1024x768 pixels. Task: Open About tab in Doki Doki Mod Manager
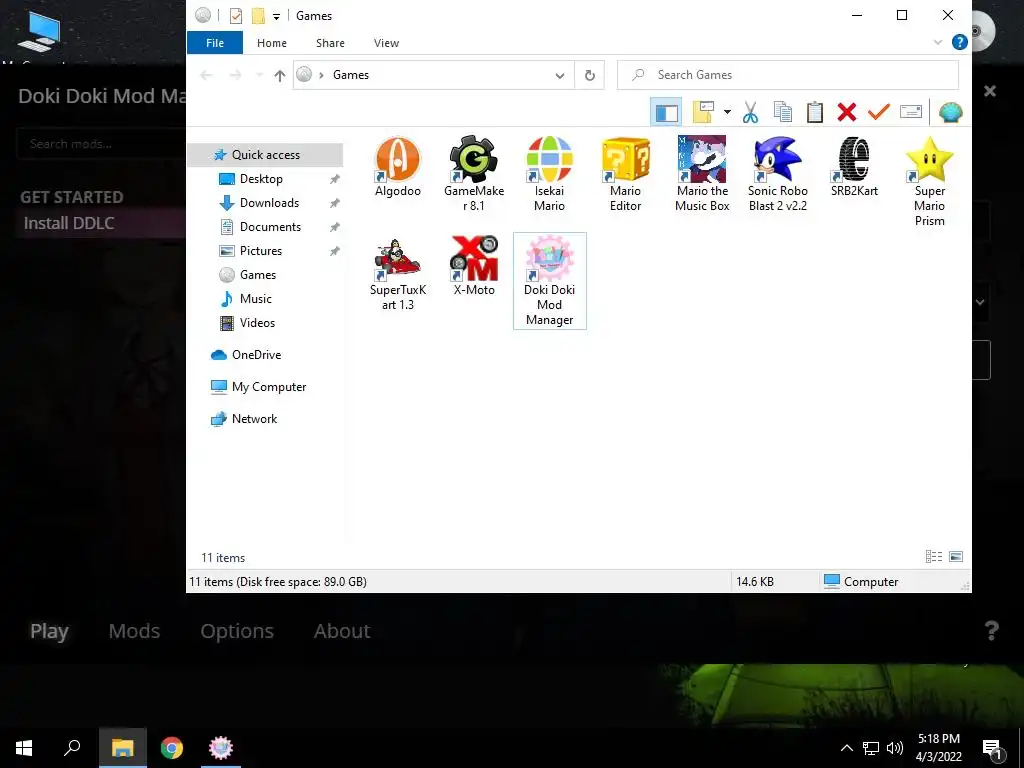pyautogui.click(x=342, y=631)
